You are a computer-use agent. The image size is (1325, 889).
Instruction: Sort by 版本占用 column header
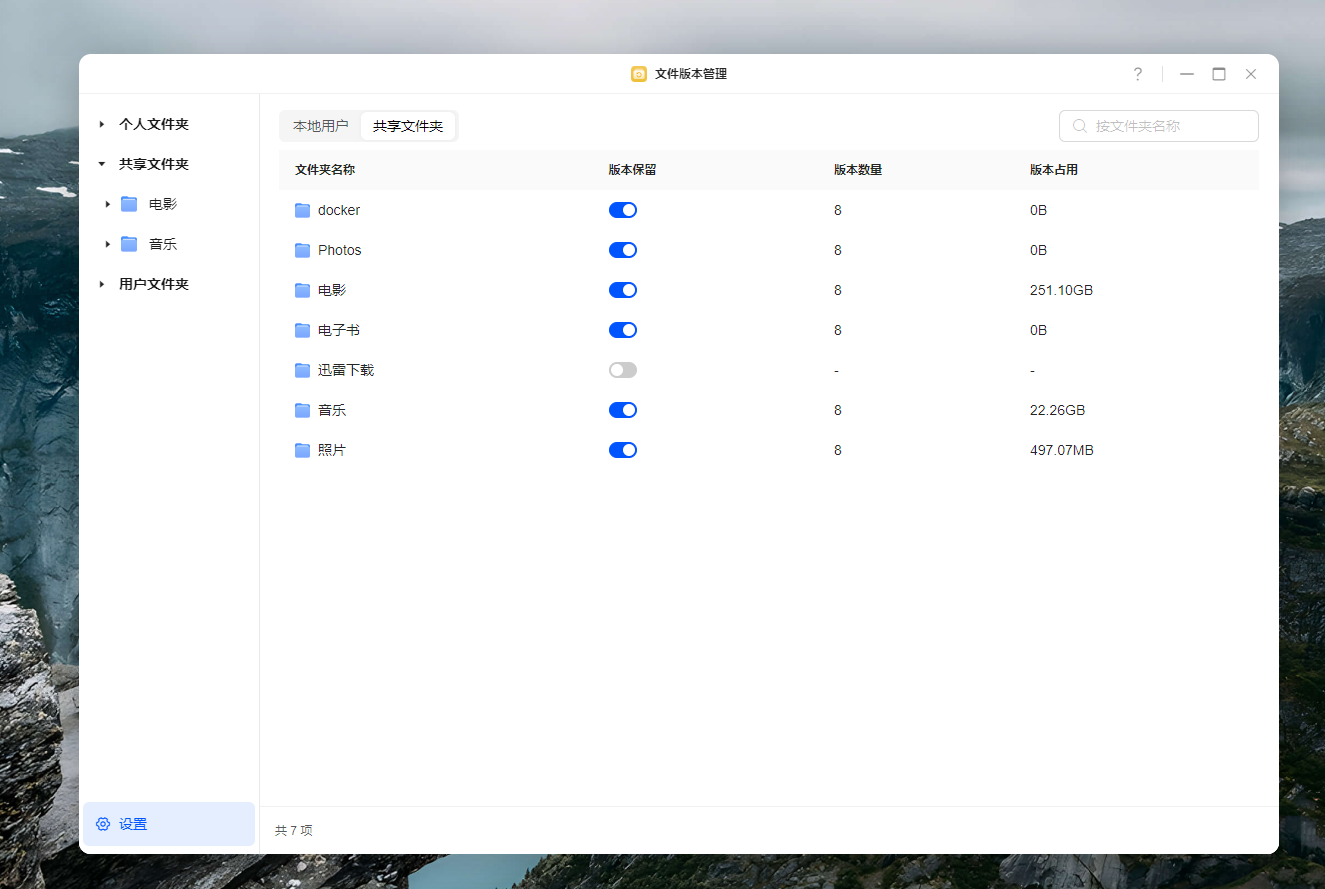point(1053,170)
